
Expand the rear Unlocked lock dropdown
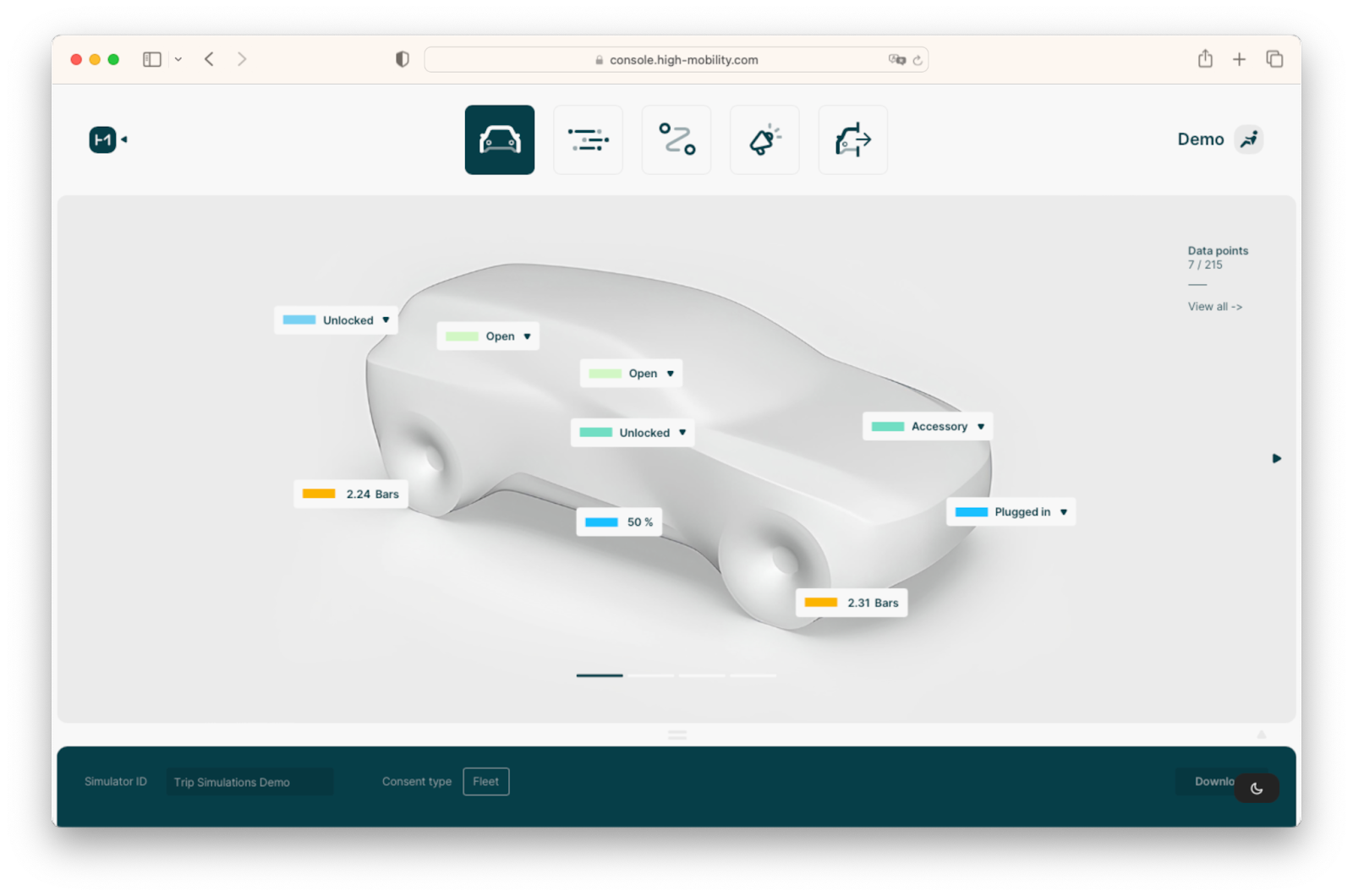(x=386, y=320)
